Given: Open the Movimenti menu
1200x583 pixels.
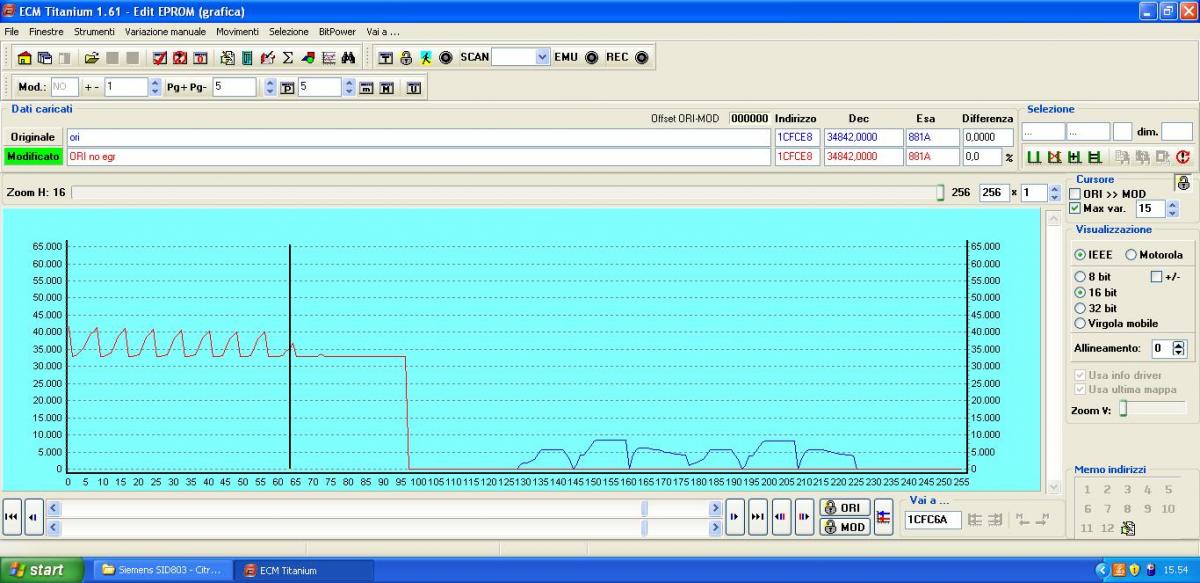Looking at the screenshot, I should [x=237, y=32].
